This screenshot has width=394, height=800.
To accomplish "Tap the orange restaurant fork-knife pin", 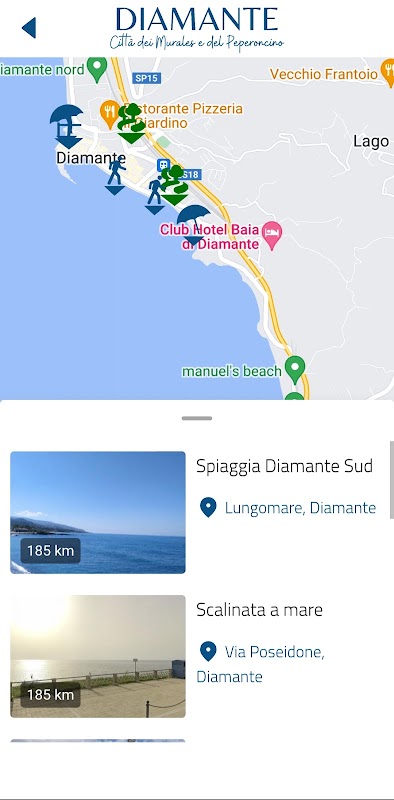I will coord(110,114).
